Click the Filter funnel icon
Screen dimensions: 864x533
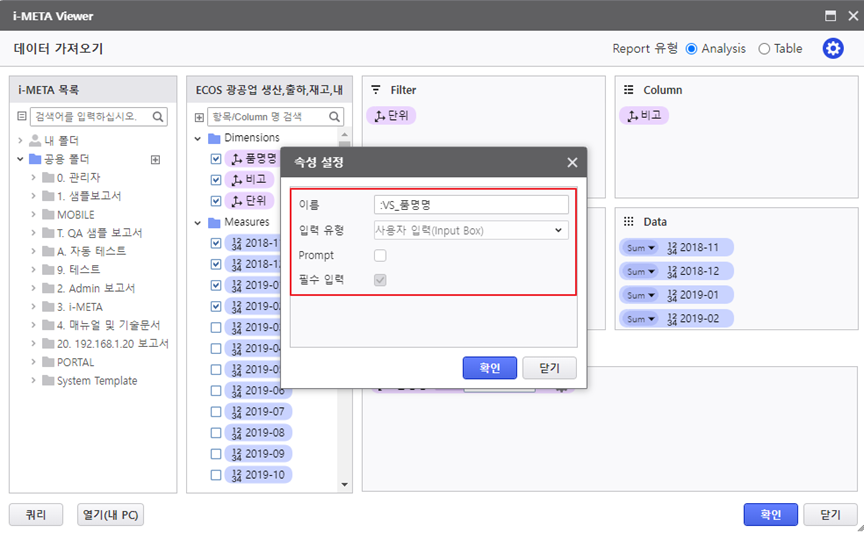(377, 90)
